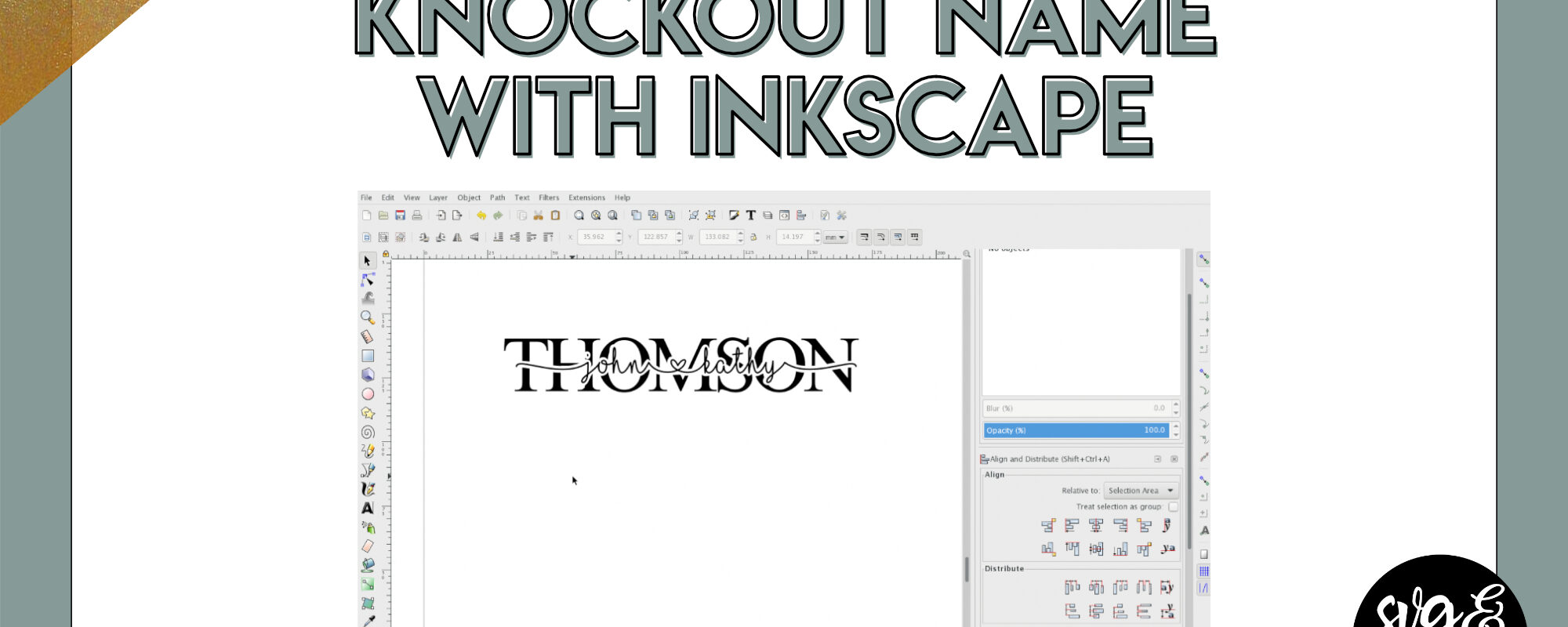Toggle scale rounded corners affect button
Viewport: 1568px width, 627px height.
tap(881, 237)
